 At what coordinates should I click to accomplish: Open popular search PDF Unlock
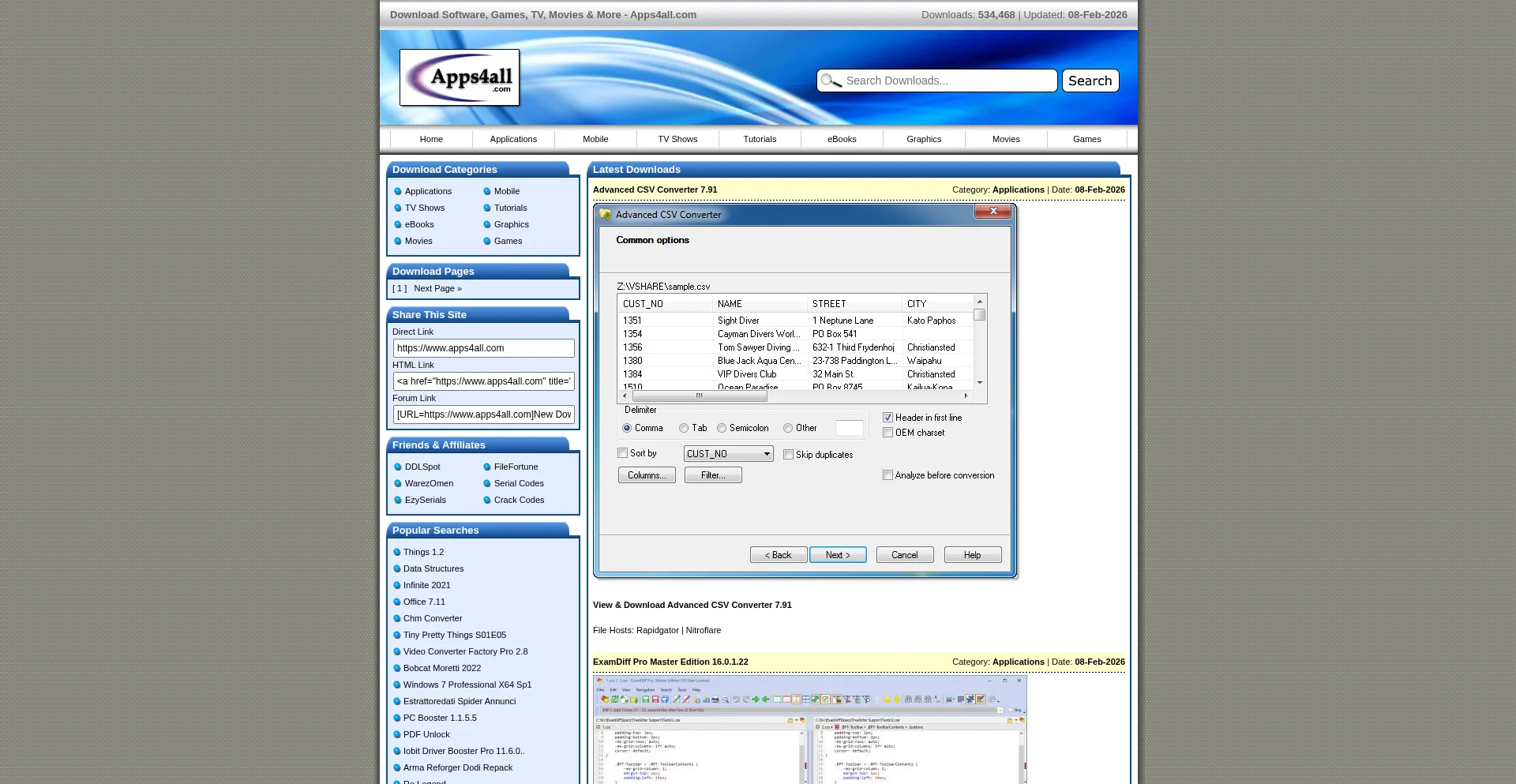coord(426,734)
